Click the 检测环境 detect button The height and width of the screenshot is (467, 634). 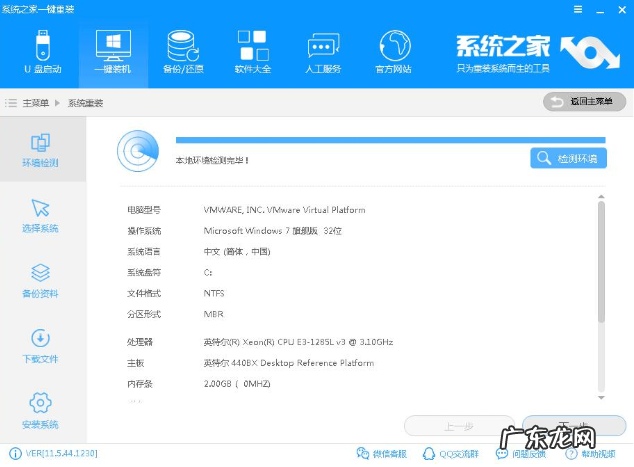(568, 158)
